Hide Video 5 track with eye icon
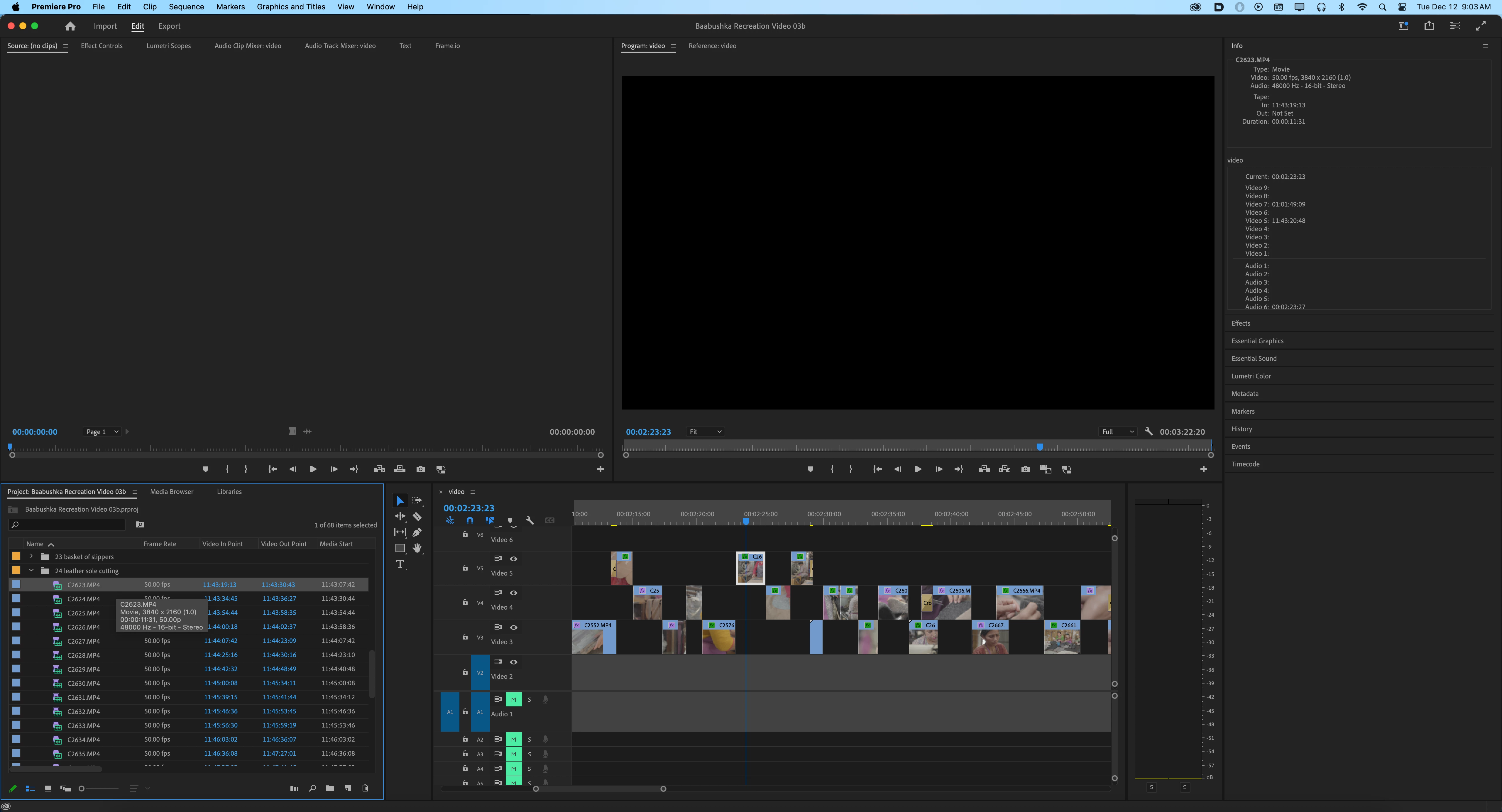Screen dimensions: 1502x812 pos(514,559)
